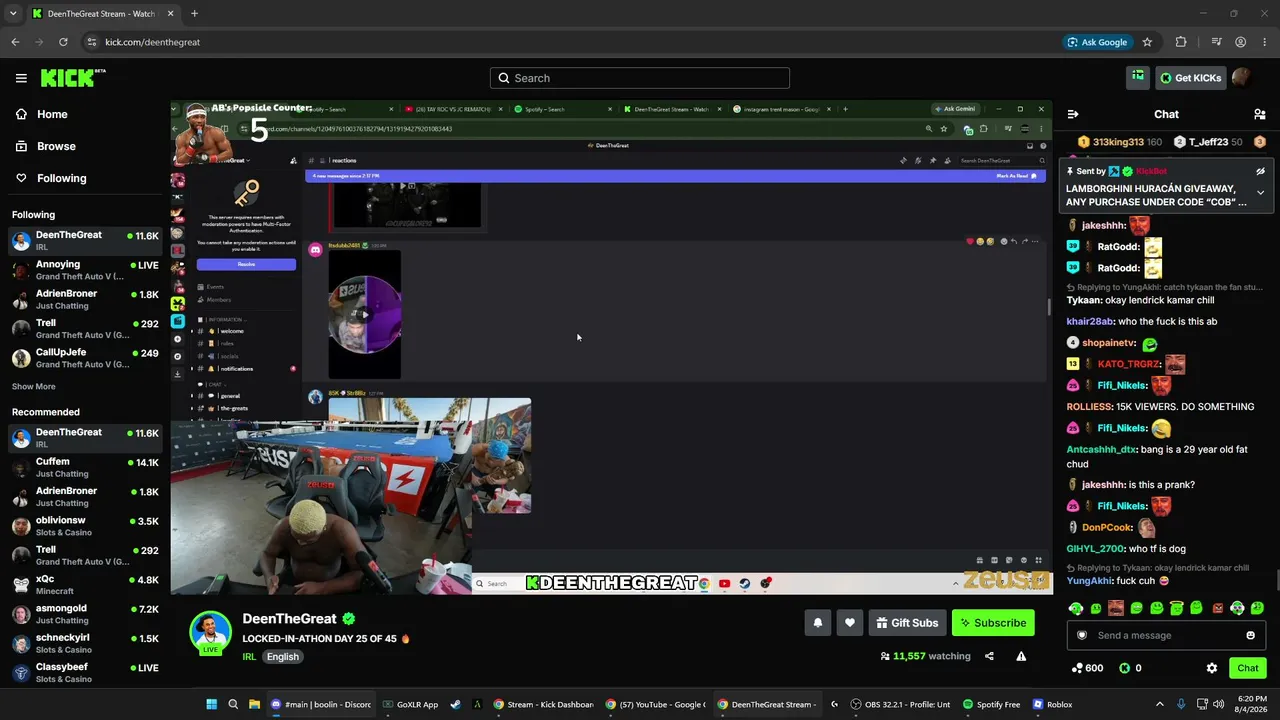Click the IRL category link
Viewport: 1280px width, 720px height.
coord(249,657)
